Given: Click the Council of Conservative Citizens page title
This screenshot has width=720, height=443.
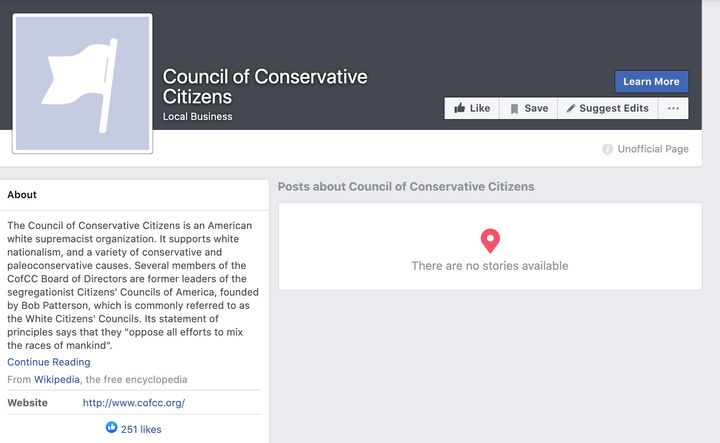Looking at the screenshot, I should [x=265, y=87].
